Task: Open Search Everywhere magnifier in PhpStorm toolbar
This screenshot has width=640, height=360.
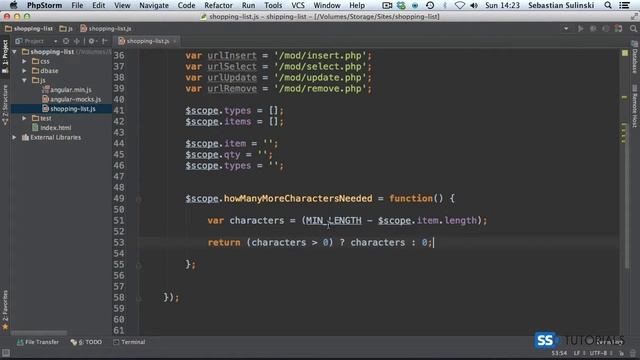Action: [x=633, y=29]
